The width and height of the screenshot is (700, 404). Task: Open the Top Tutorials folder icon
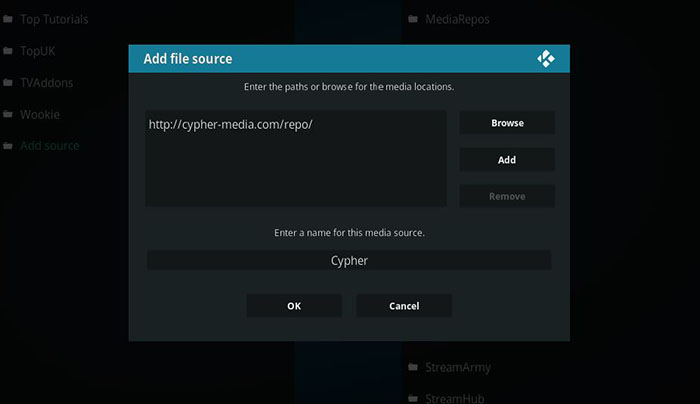click(8, 19)
